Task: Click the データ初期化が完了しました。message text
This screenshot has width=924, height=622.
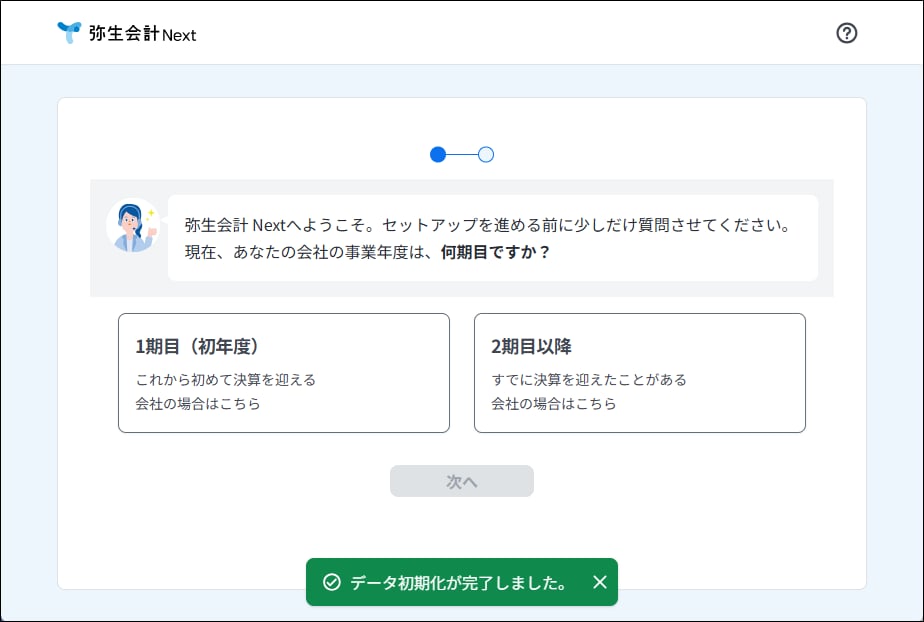Action: [x=459, y=583]
